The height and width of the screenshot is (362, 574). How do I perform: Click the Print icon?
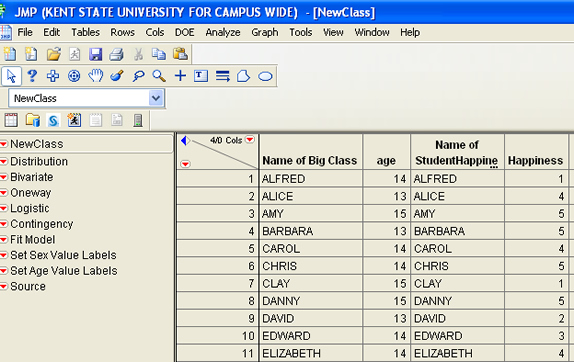click(x=116, y=54)
